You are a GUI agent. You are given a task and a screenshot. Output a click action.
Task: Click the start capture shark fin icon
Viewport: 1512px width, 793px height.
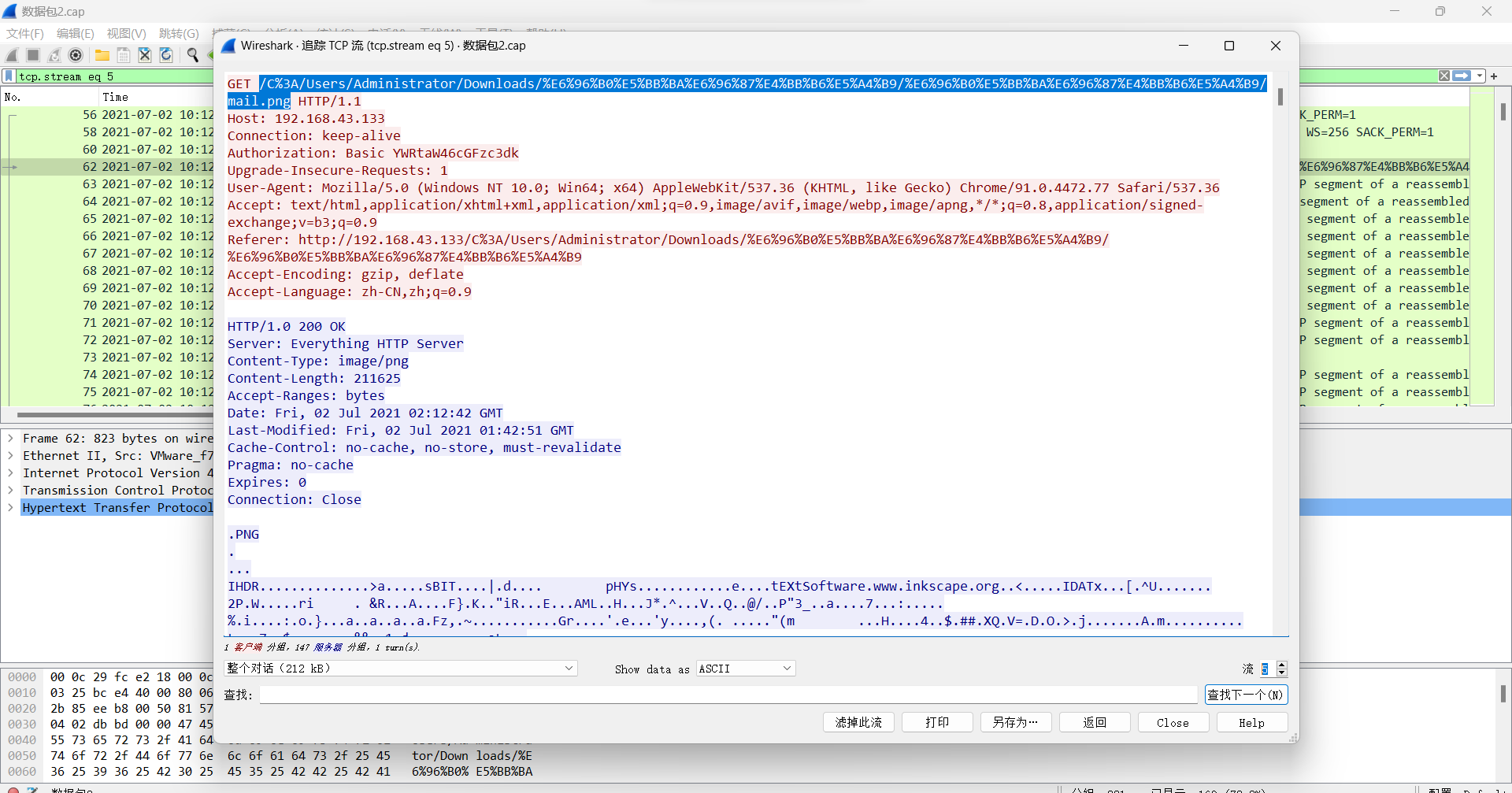coord(12,55)
